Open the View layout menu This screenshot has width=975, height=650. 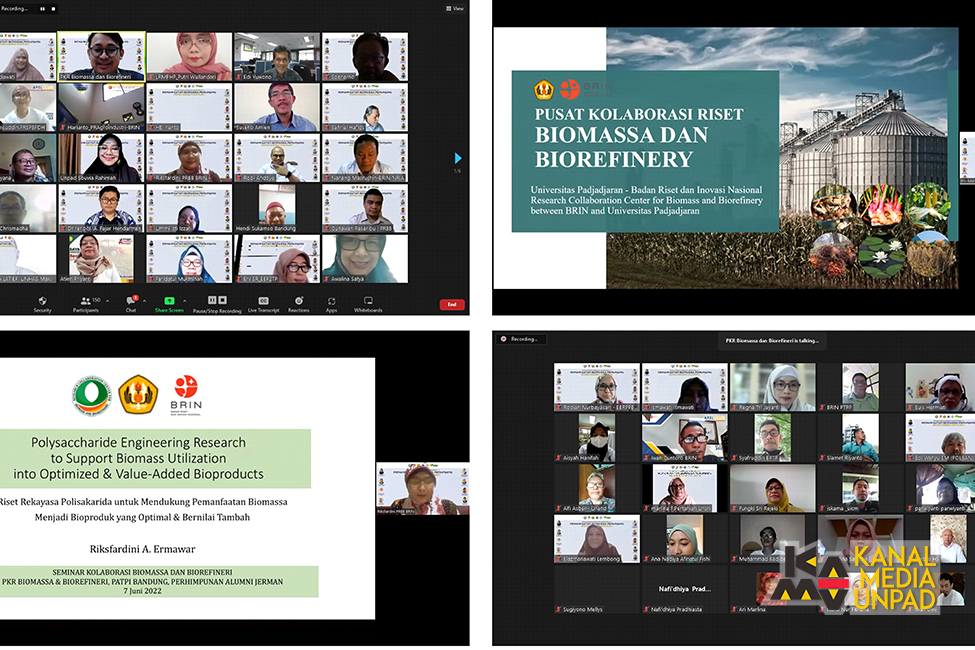pyautogui.click(x=455, y=8)
